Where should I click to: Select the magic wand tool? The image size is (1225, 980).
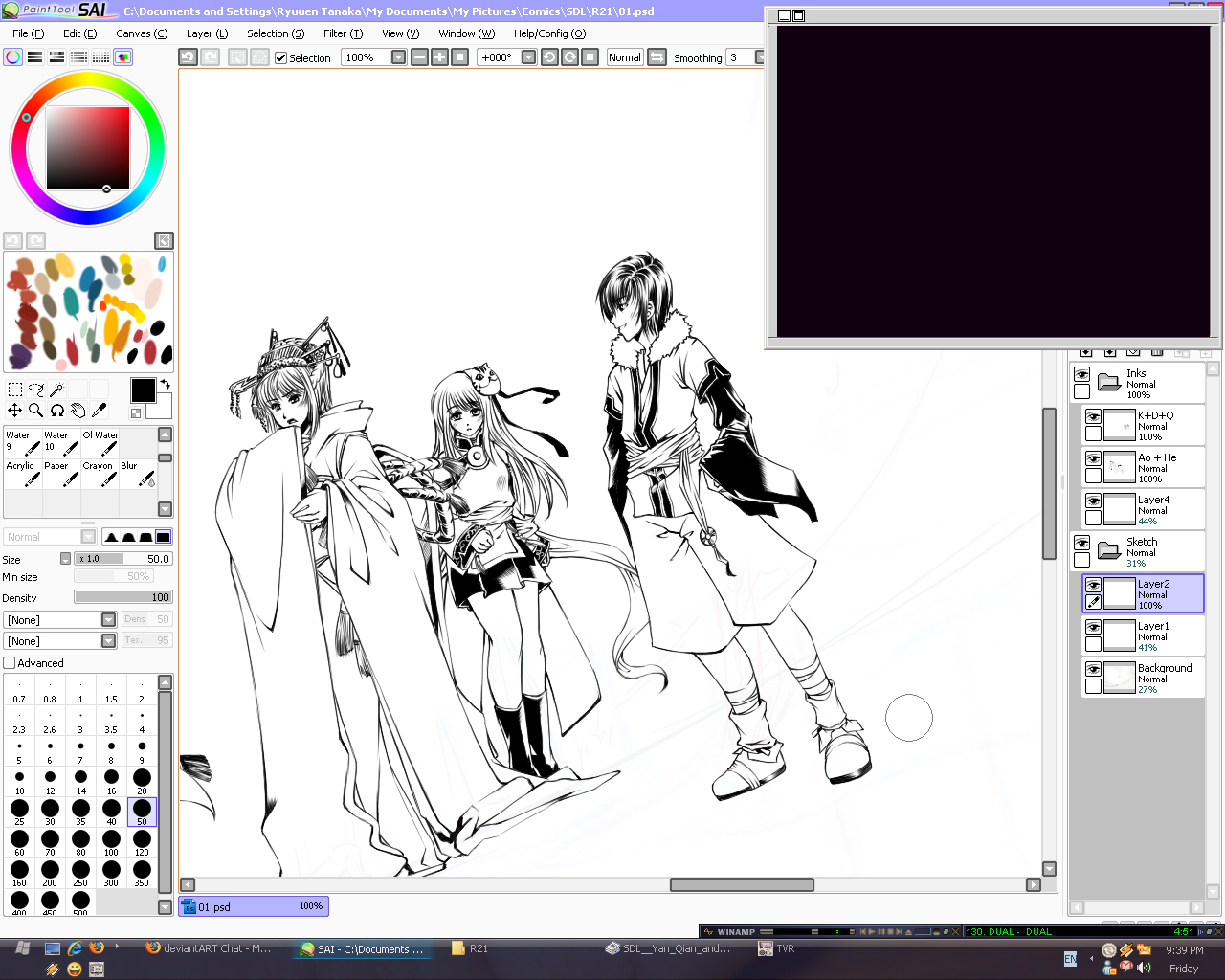pyautogui.click(x=57, y=390)
